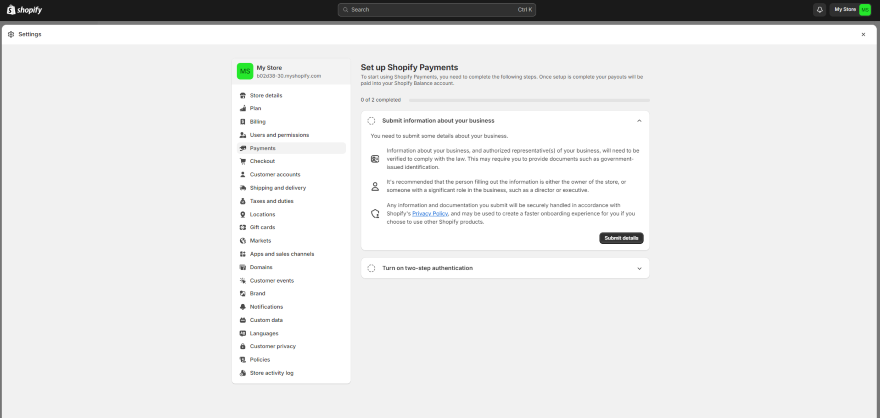This screenshot has width=880, height=418.
Task: Click the Shipping truck icon
Action: pyautogui.click(x=242, y=188)
